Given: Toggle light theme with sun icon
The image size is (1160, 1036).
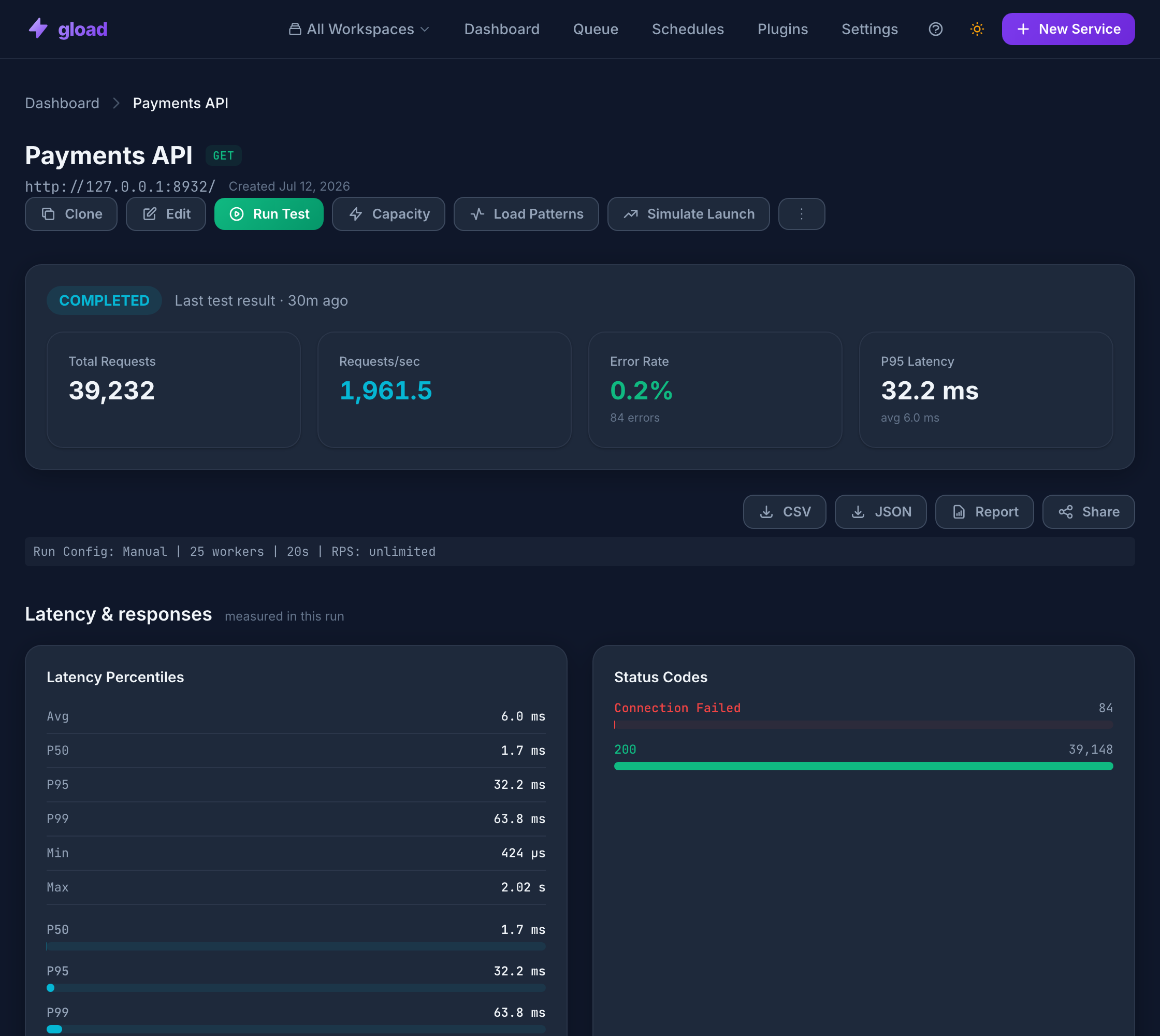Looking at the screenshot, I should coord(977,29).
